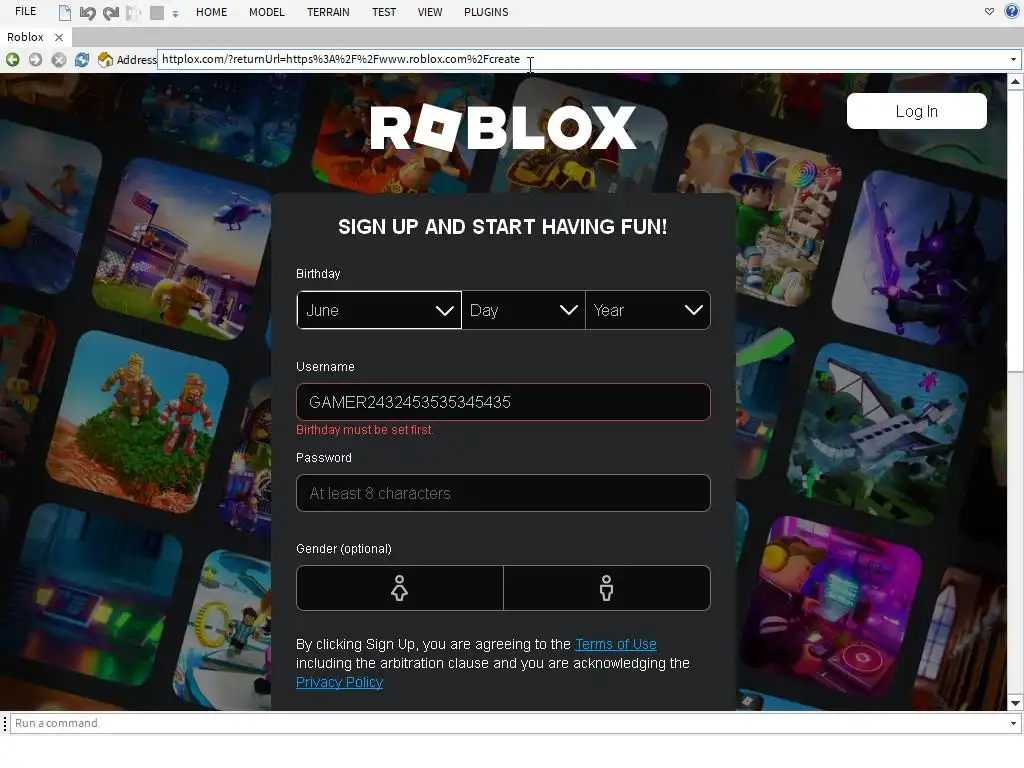Select the female gender option
1024x768 pixels.
(400, 588)
